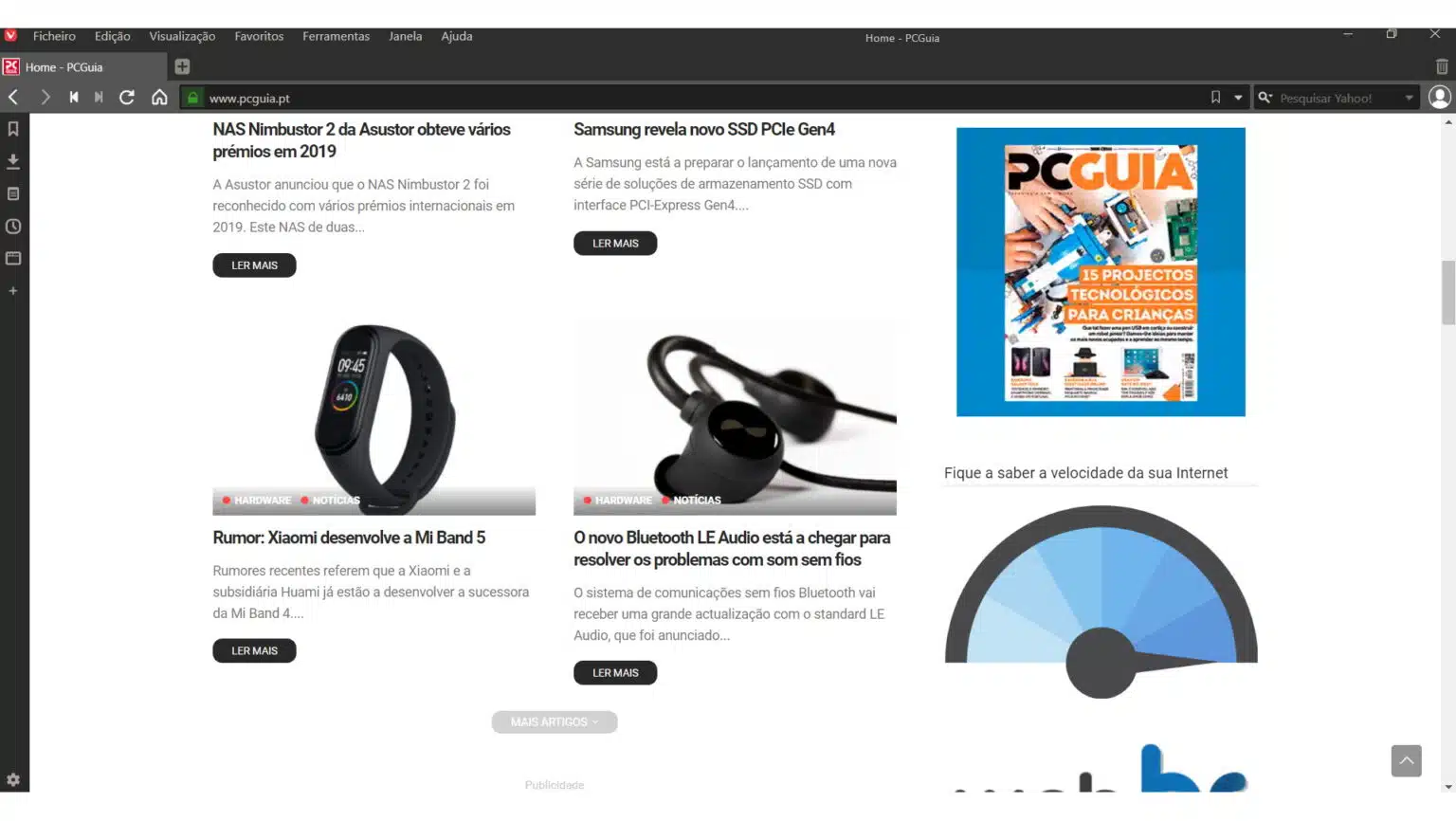Bookmark this page in address bar
The height and width of the screenshot is (821, 1456).
pos(1215,98)
